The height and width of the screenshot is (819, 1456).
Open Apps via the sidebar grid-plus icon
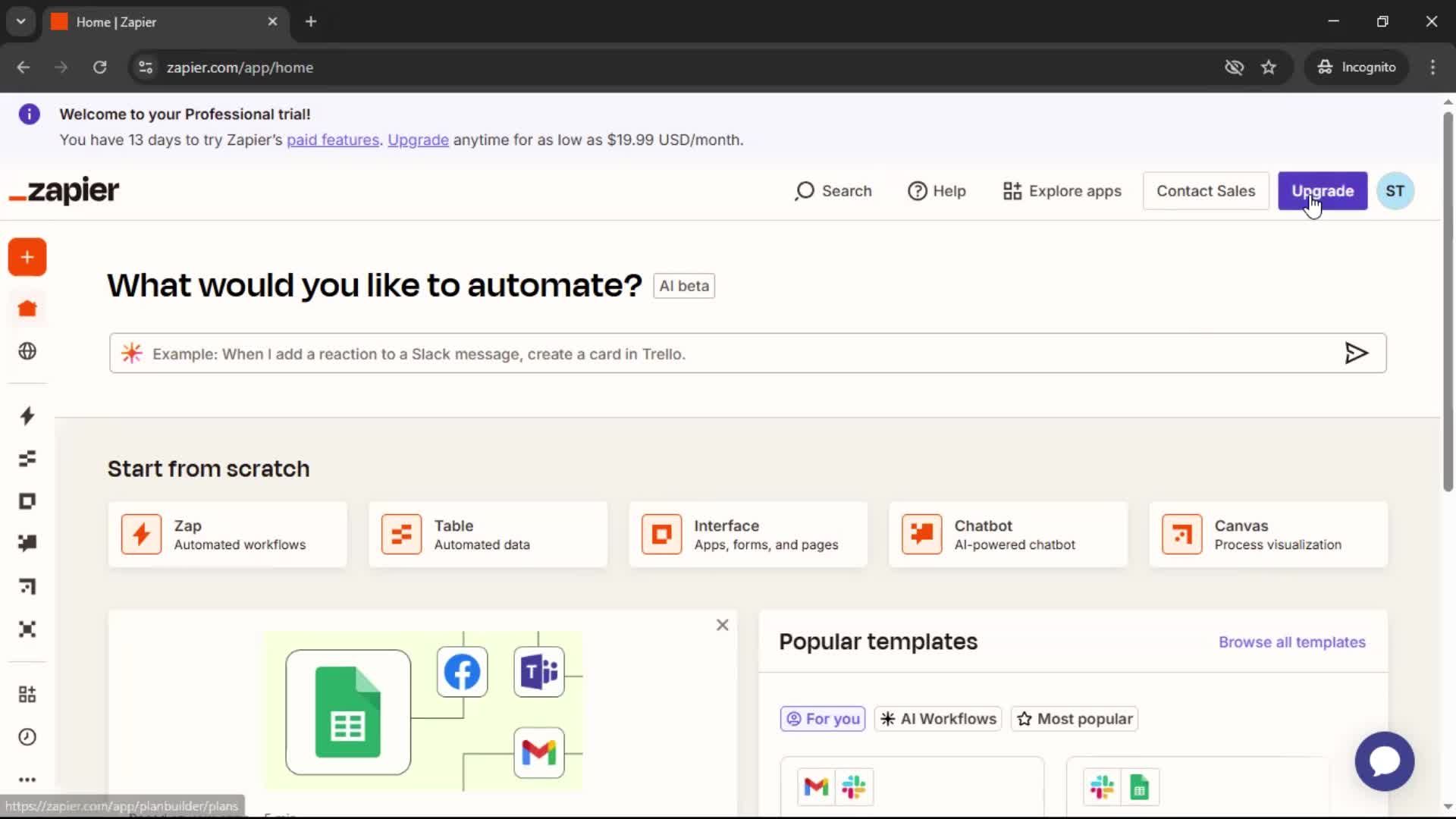point(27,694)
